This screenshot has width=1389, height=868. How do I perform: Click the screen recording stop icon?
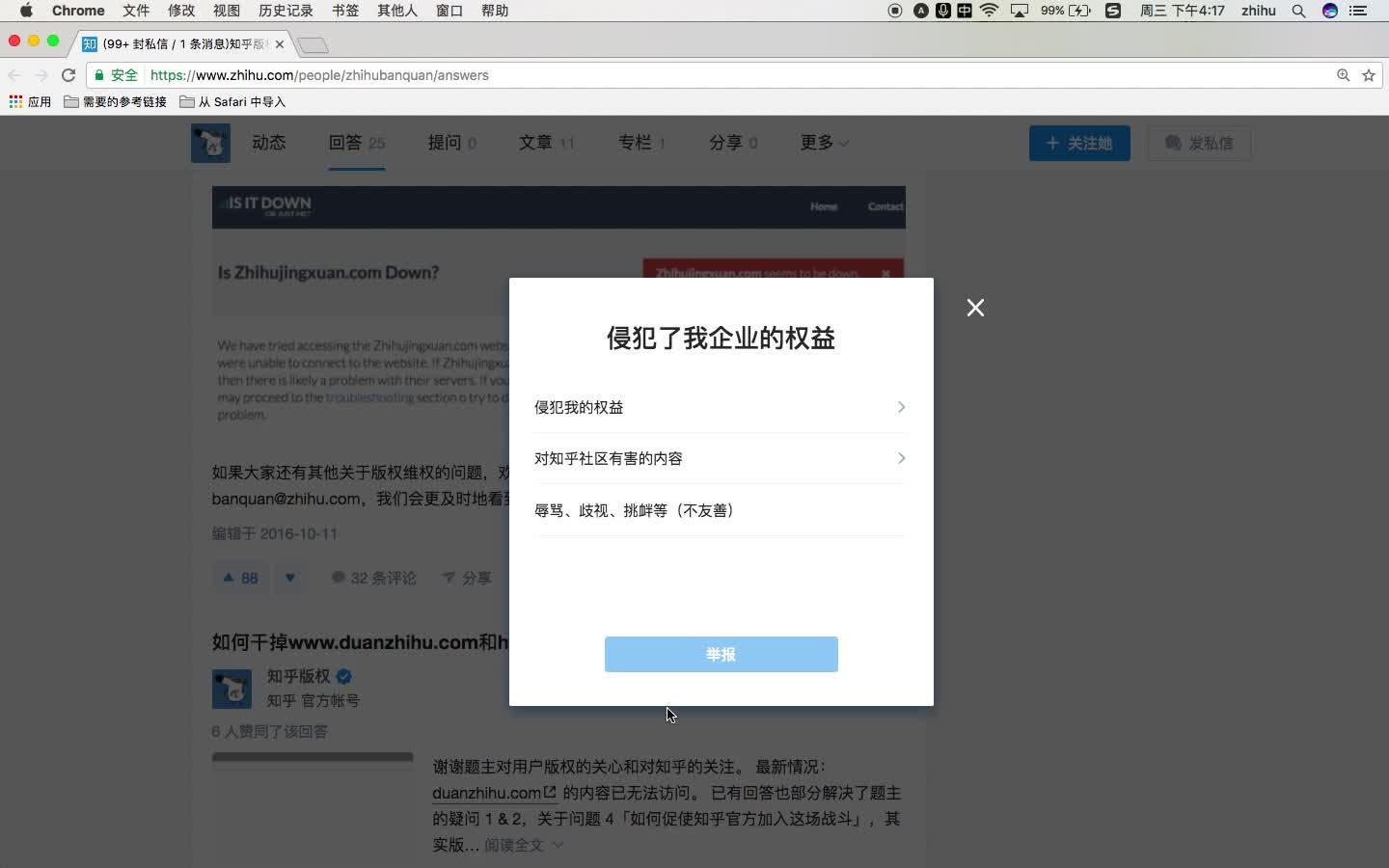coord(895,11)
